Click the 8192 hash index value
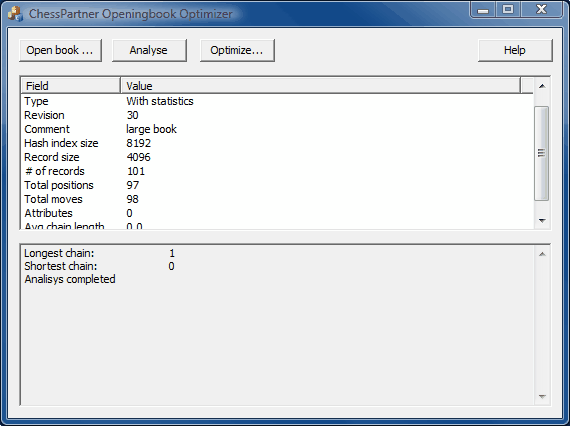This screenshot has height=426, width=570. pos(139,143)
